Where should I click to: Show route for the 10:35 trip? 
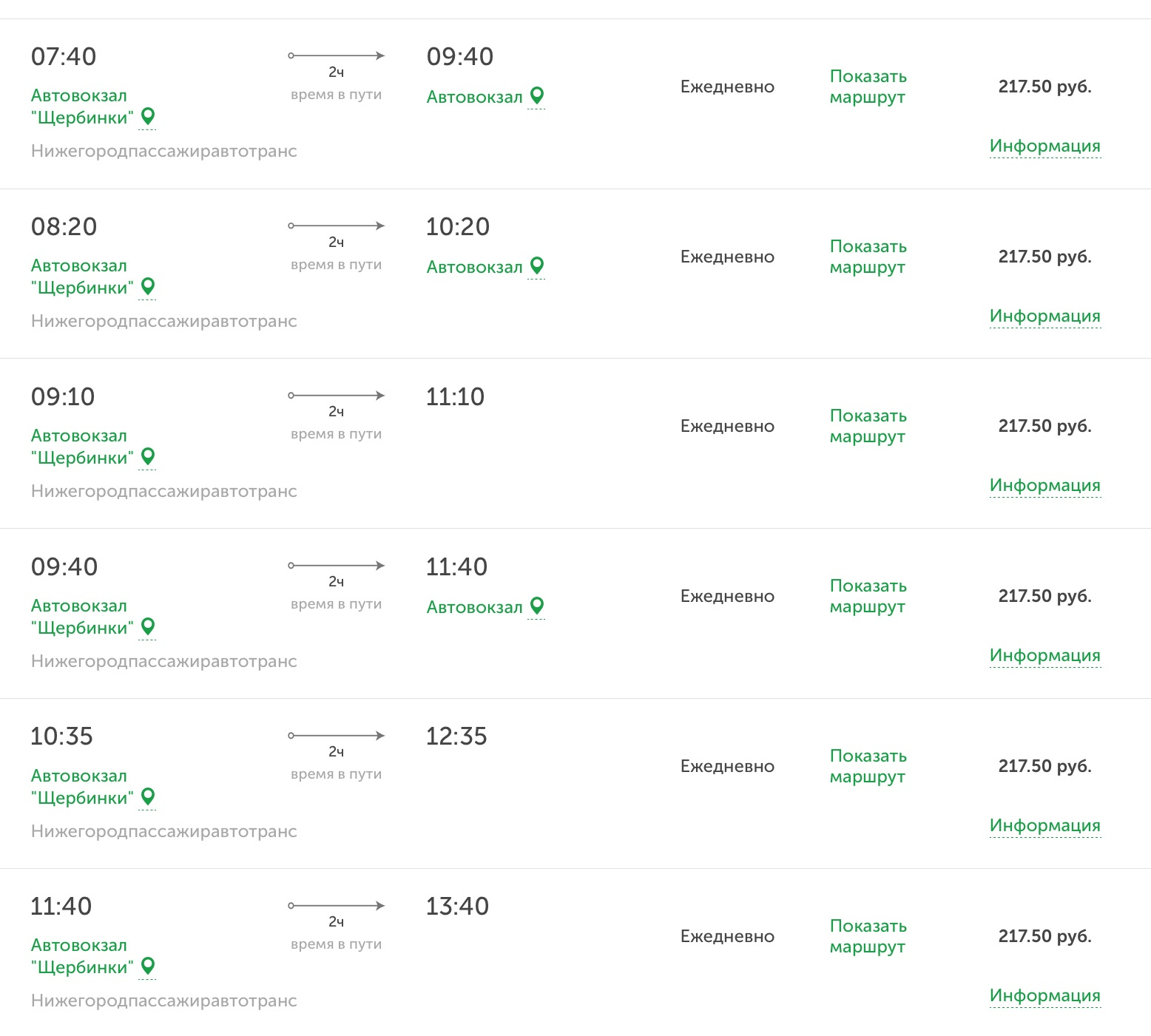click(x=868, y=766)
